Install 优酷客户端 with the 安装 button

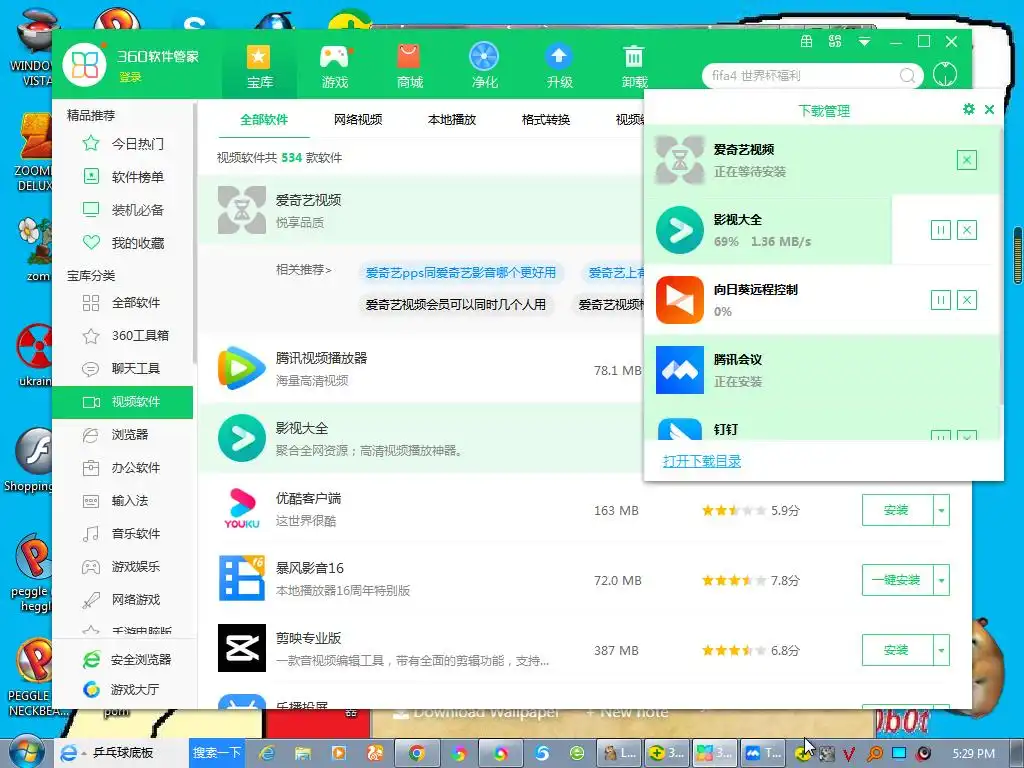[x=897, y=510]
